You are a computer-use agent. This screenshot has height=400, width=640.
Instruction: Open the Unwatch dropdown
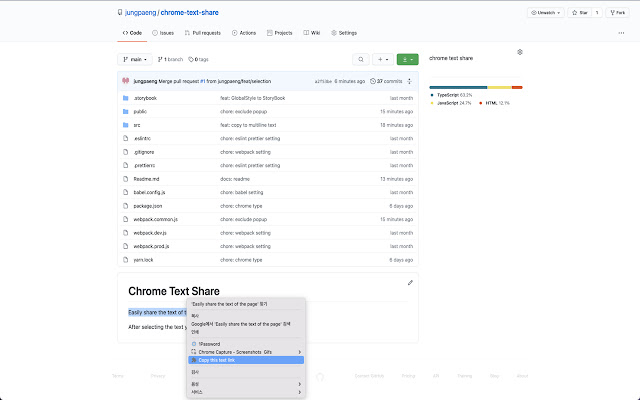[546, 13]
